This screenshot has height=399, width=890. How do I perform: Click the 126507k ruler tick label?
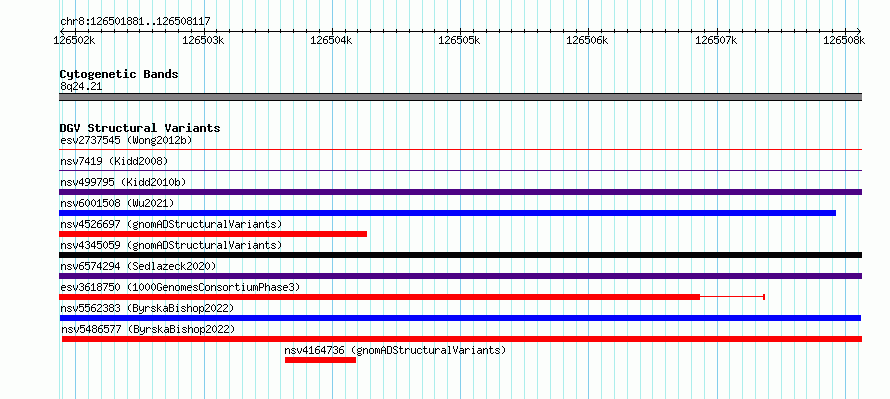[716, 41]
